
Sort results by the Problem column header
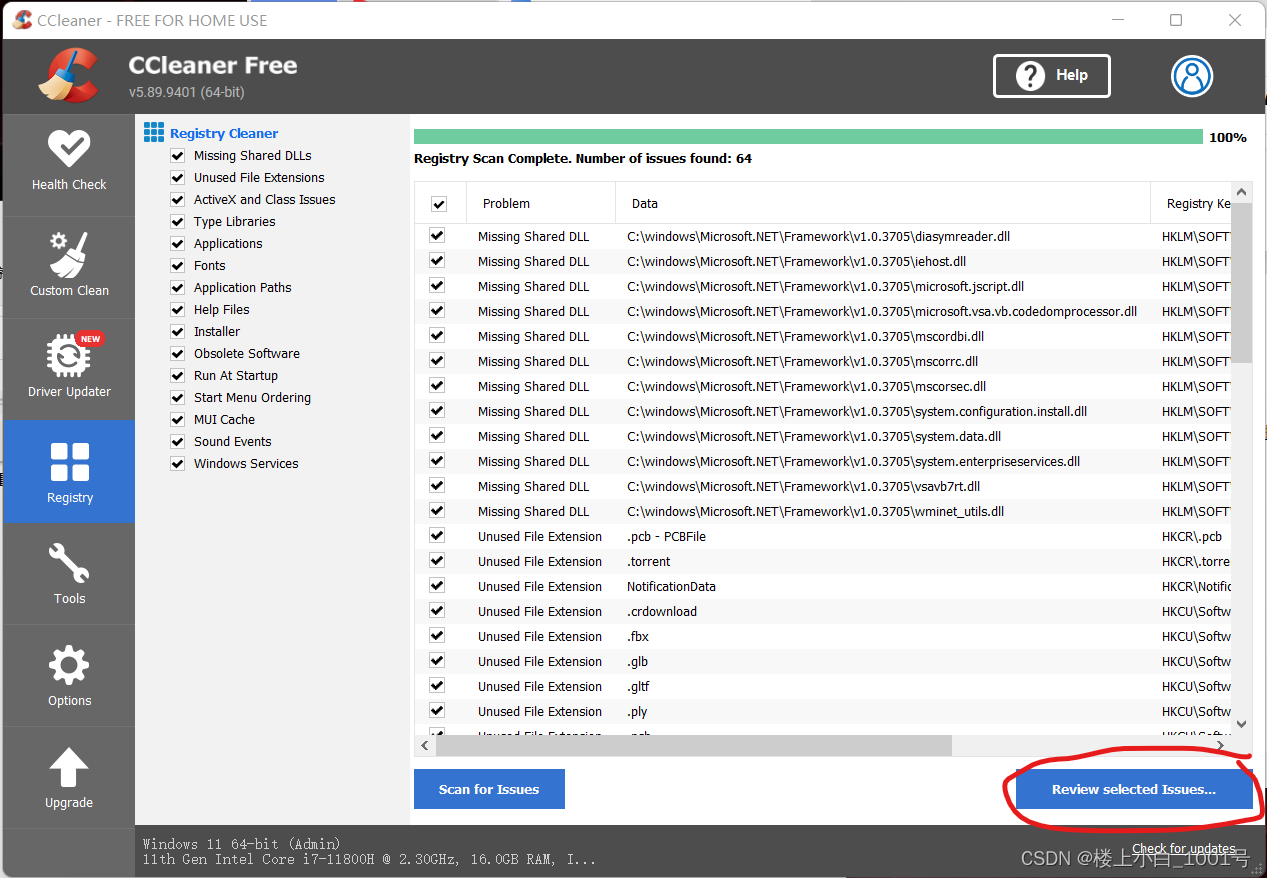click(x=541, y=203)
